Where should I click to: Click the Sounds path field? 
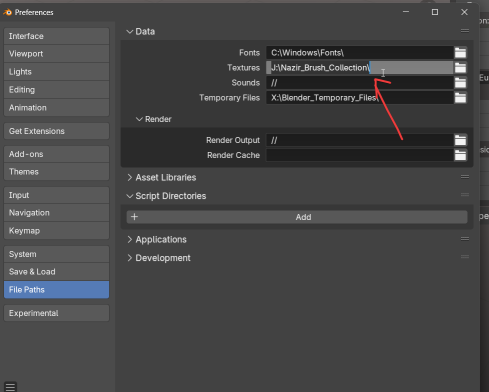click(x=360, y=83)
